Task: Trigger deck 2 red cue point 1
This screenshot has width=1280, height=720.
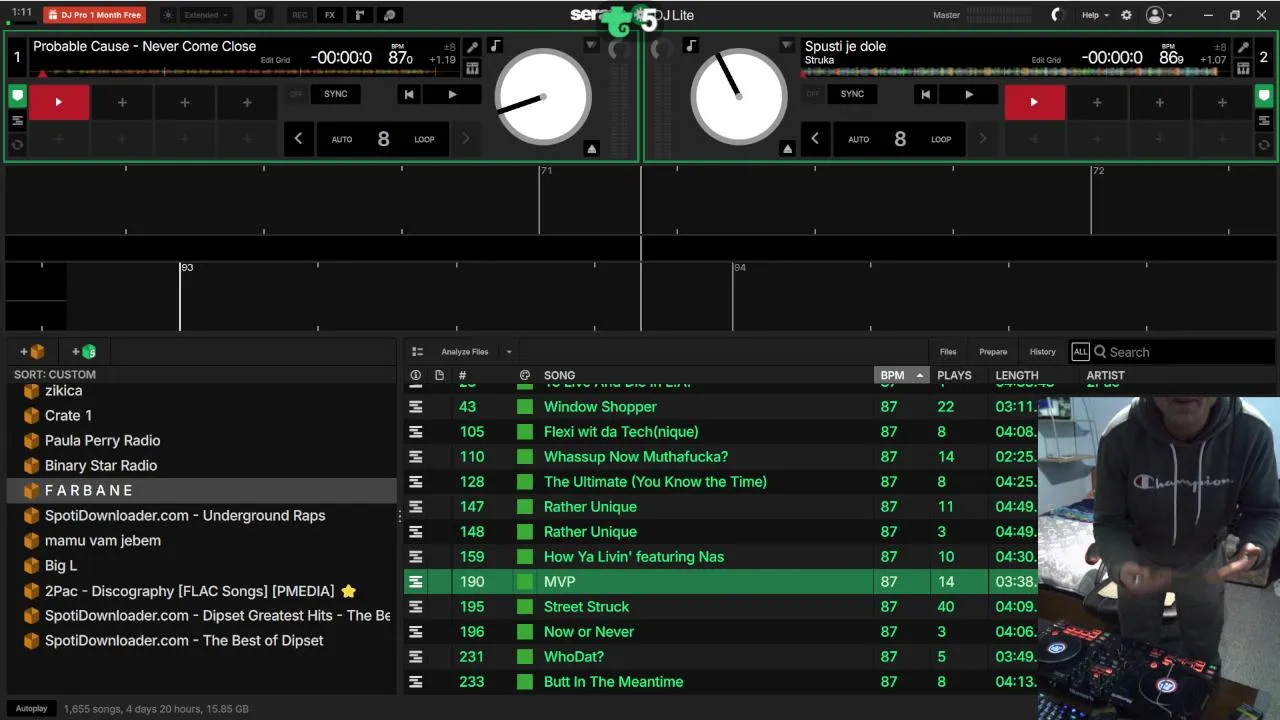Action: (x=1034, y=102)
